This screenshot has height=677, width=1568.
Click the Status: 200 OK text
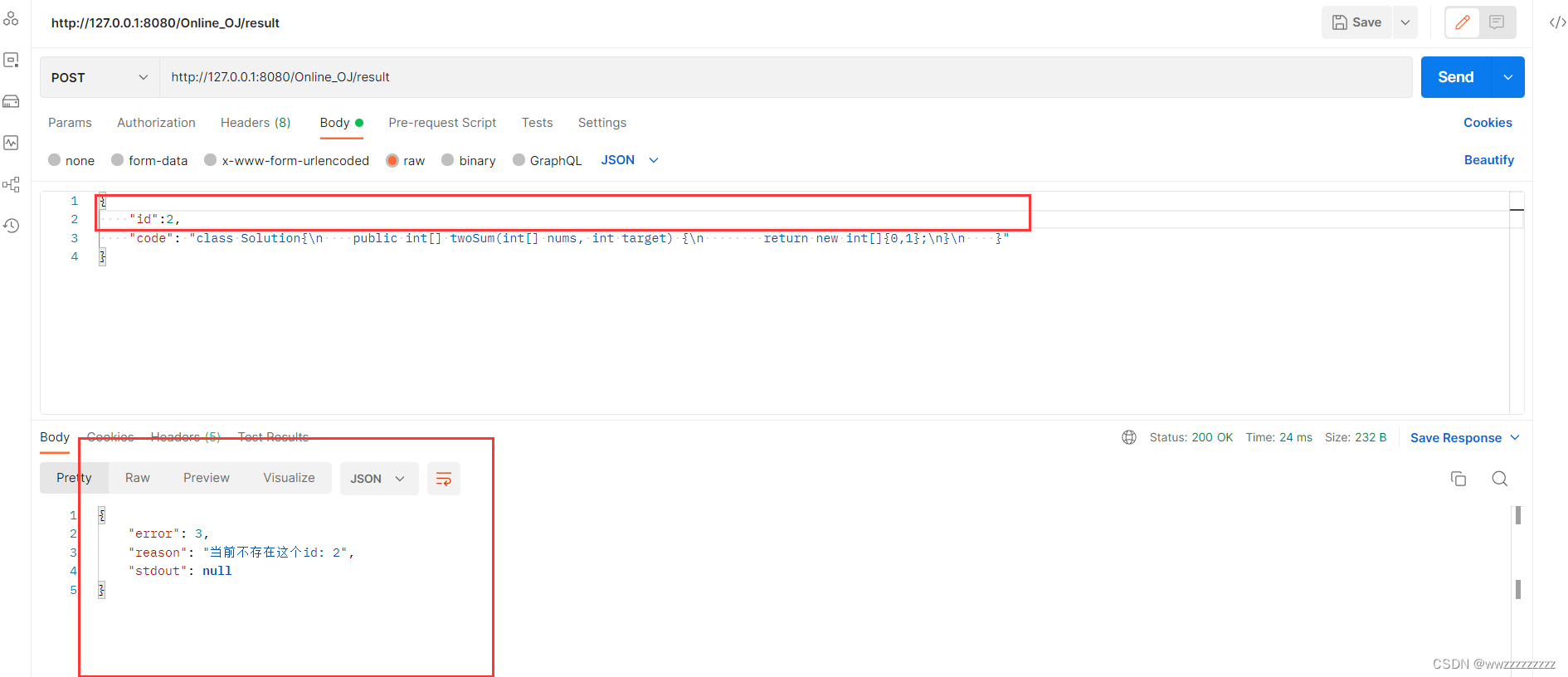1191,437
